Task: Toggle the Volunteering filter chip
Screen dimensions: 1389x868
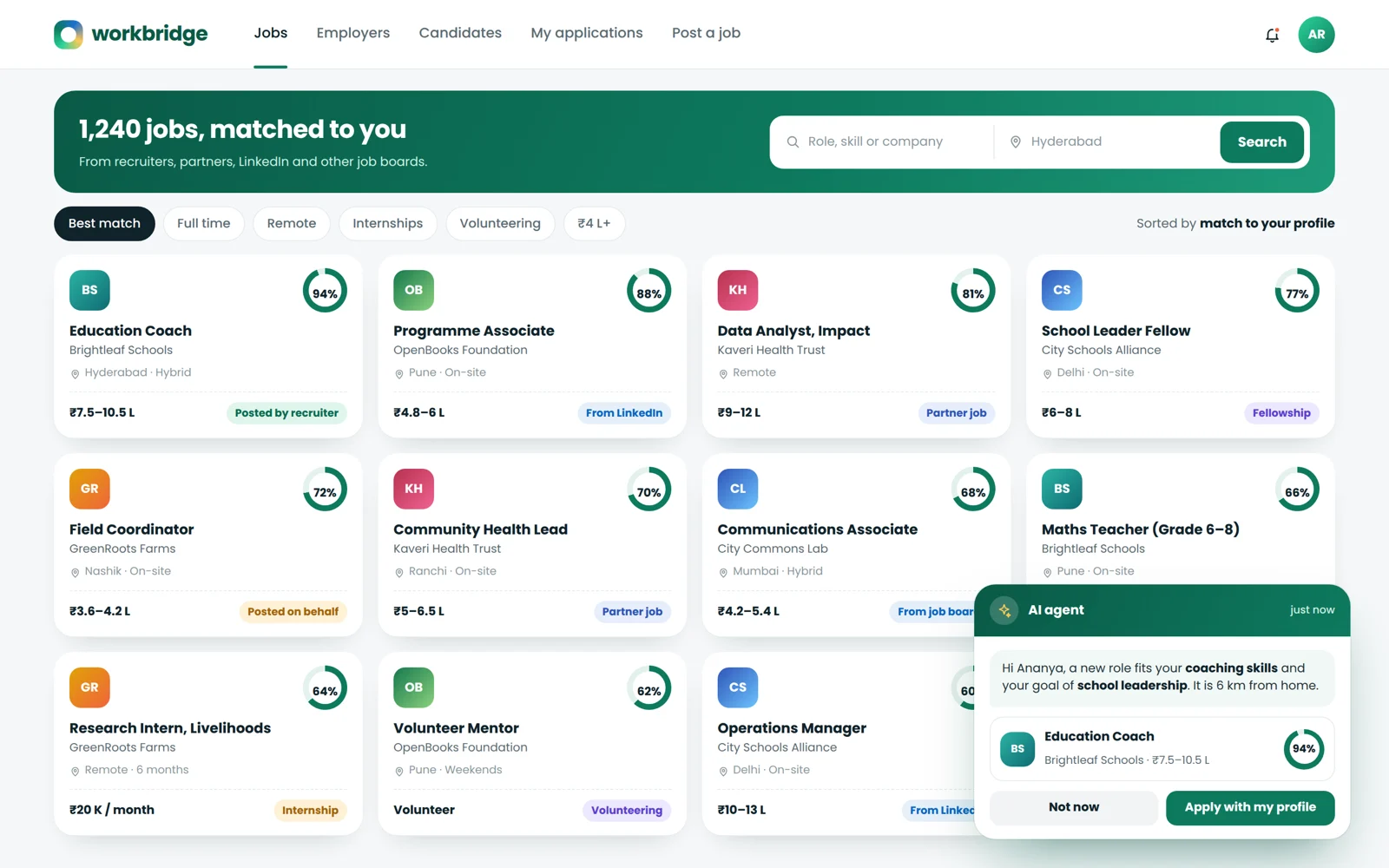Action: pos(500,223)
